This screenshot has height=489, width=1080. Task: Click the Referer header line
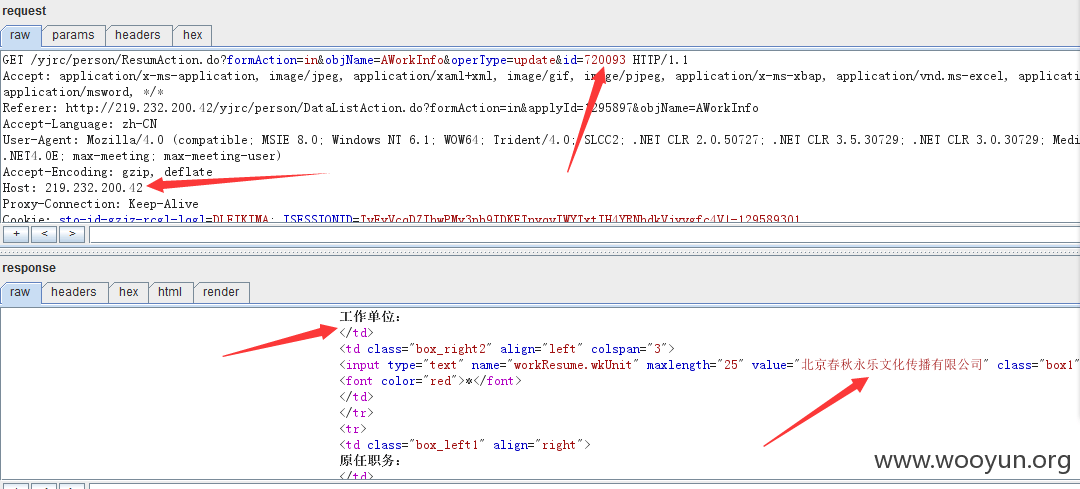(x=381, y=108)
